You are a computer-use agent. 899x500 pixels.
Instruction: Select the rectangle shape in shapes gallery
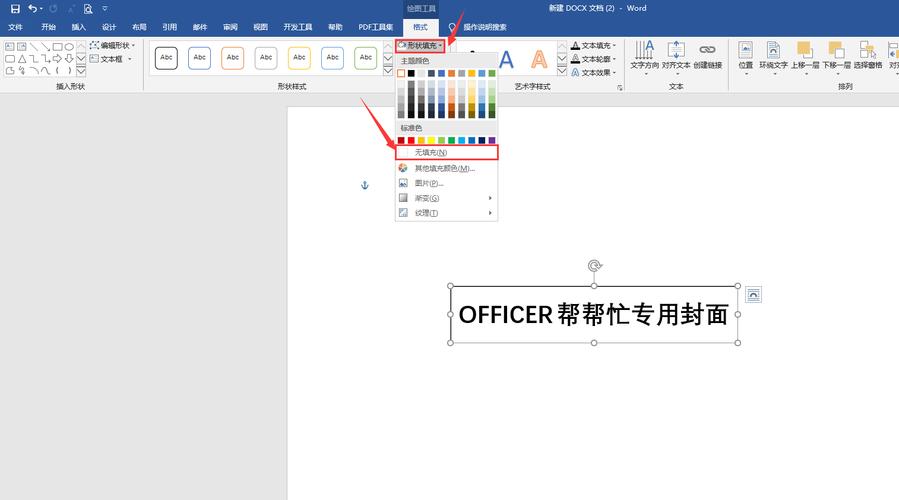[x=57, y=46]
